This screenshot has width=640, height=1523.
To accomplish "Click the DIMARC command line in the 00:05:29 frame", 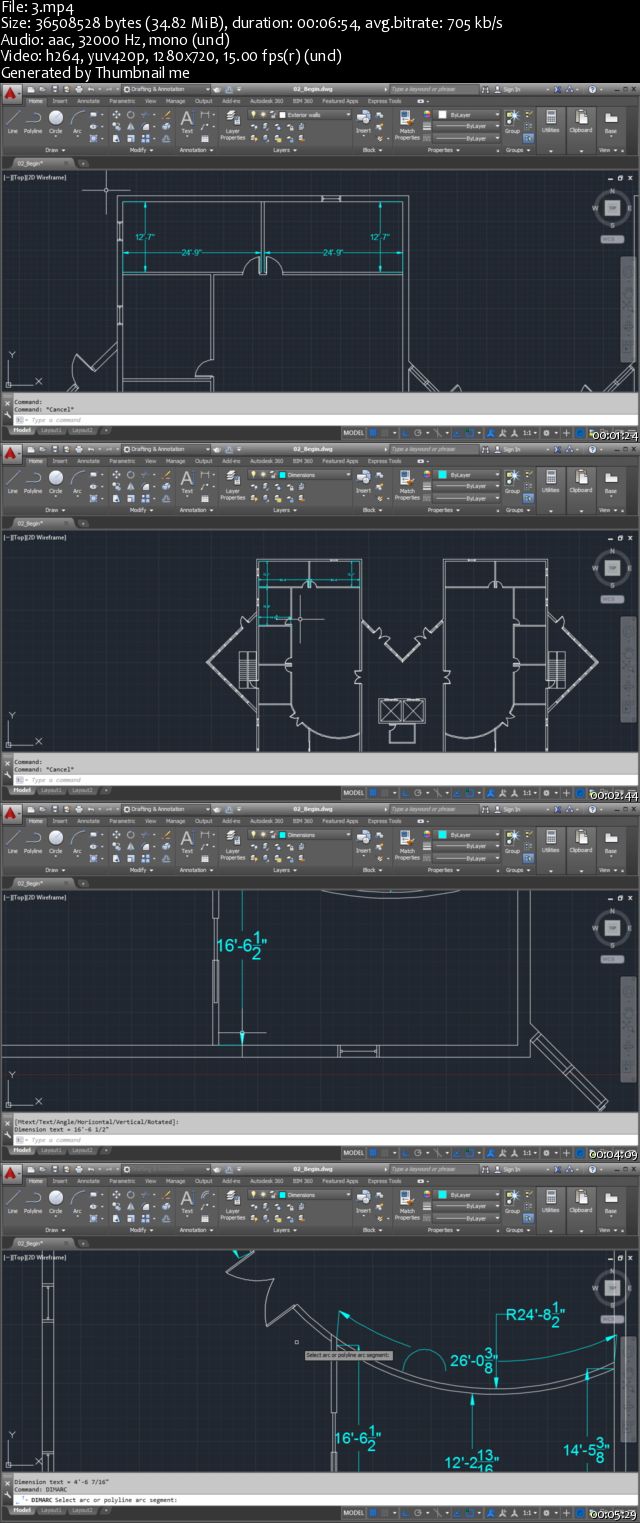I will click(325, 1500).
